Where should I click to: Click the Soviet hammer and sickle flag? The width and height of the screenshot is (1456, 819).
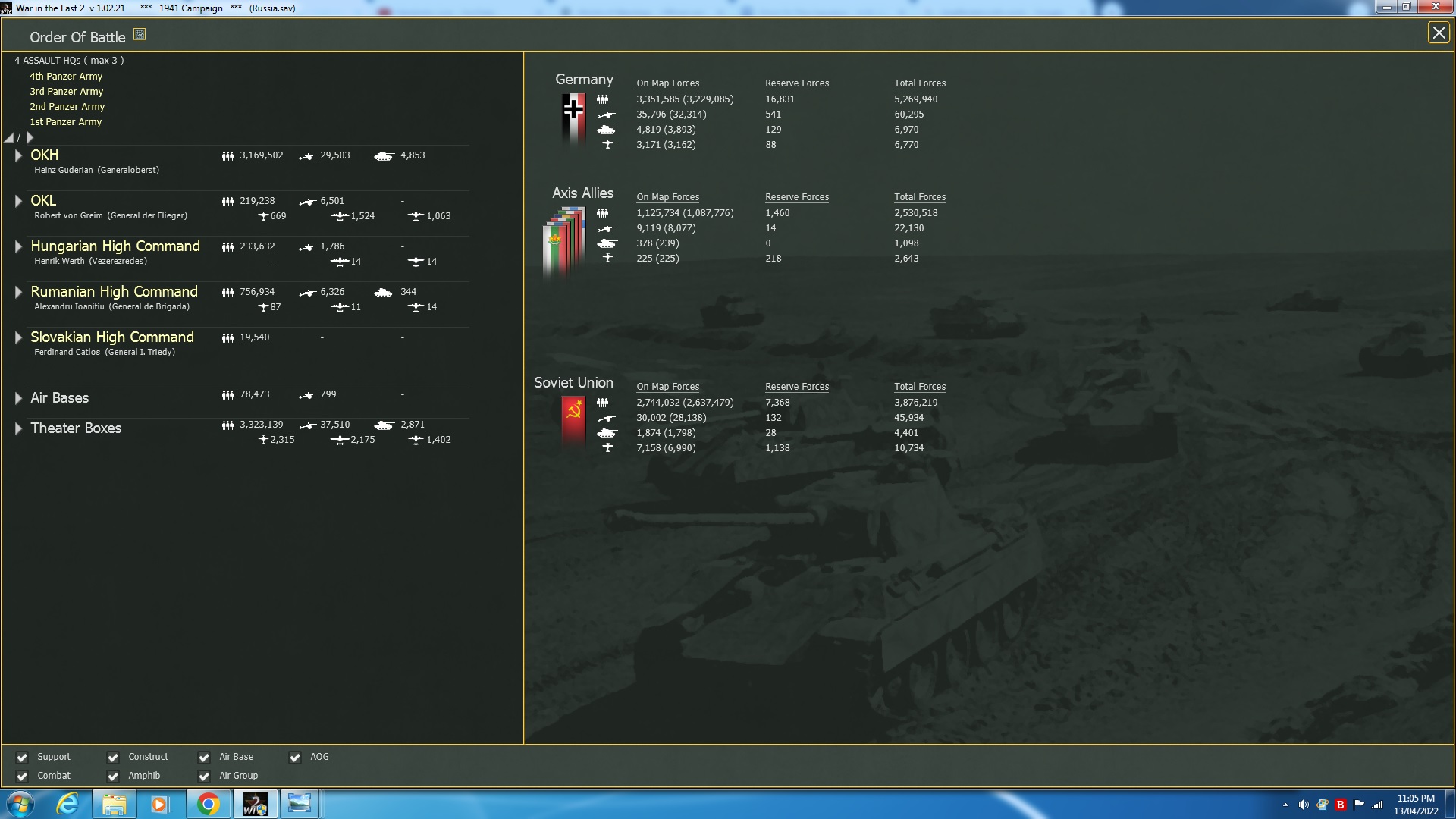(573, 419)
